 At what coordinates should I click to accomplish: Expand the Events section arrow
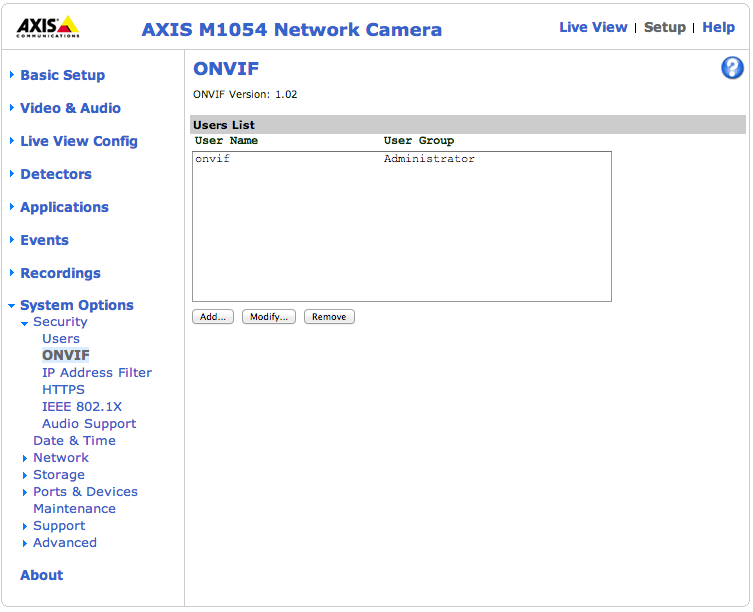coord(12,240)
